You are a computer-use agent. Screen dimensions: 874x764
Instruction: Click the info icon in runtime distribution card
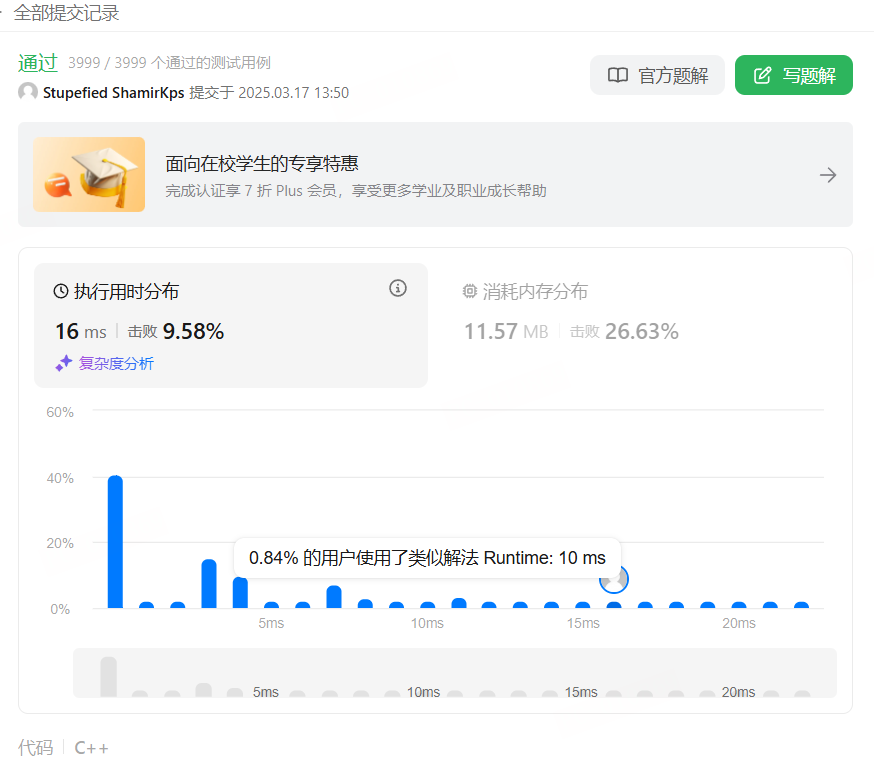[x=397, y=288]
